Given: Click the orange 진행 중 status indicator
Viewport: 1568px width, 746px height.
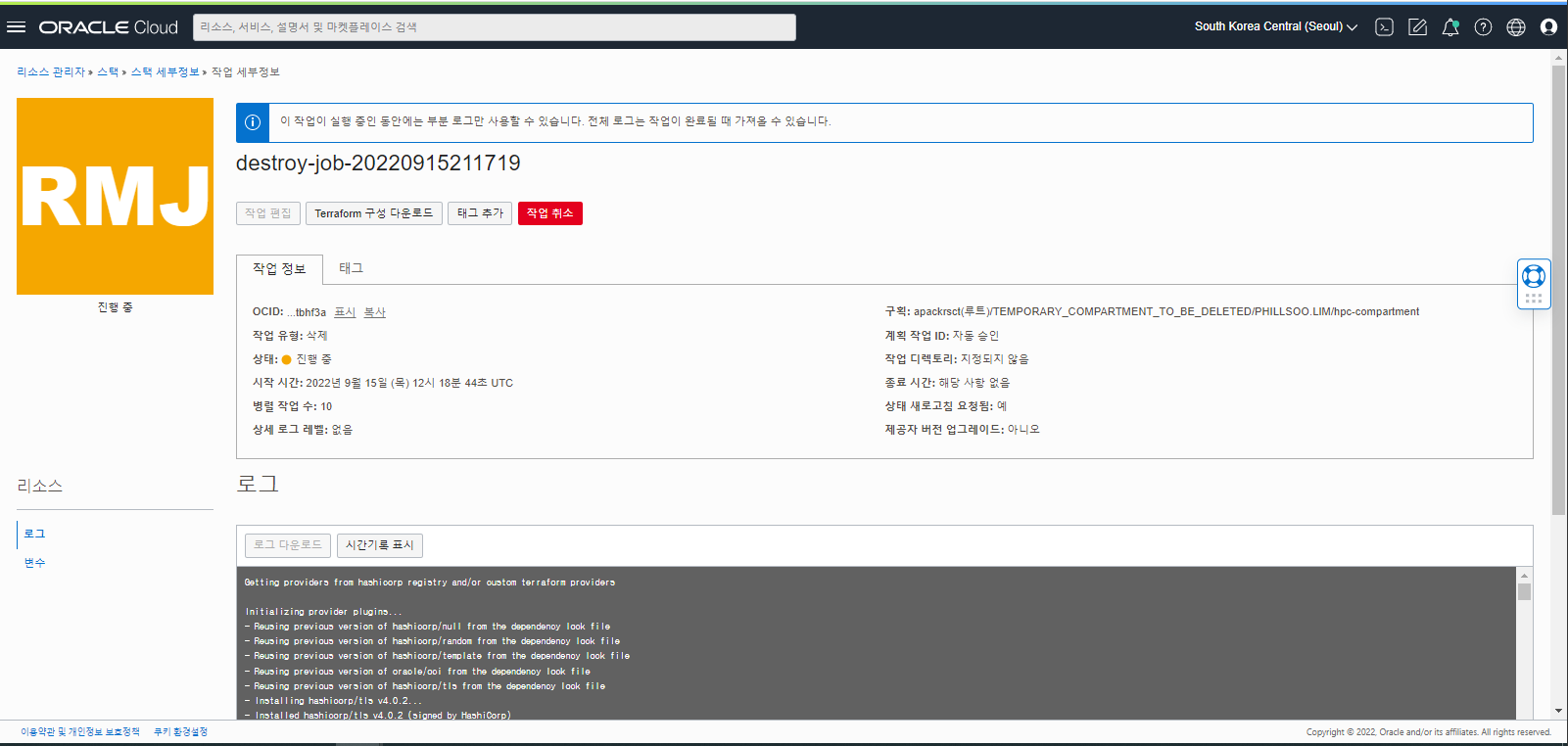Looking at the screenshot, I should coord(286,359).
